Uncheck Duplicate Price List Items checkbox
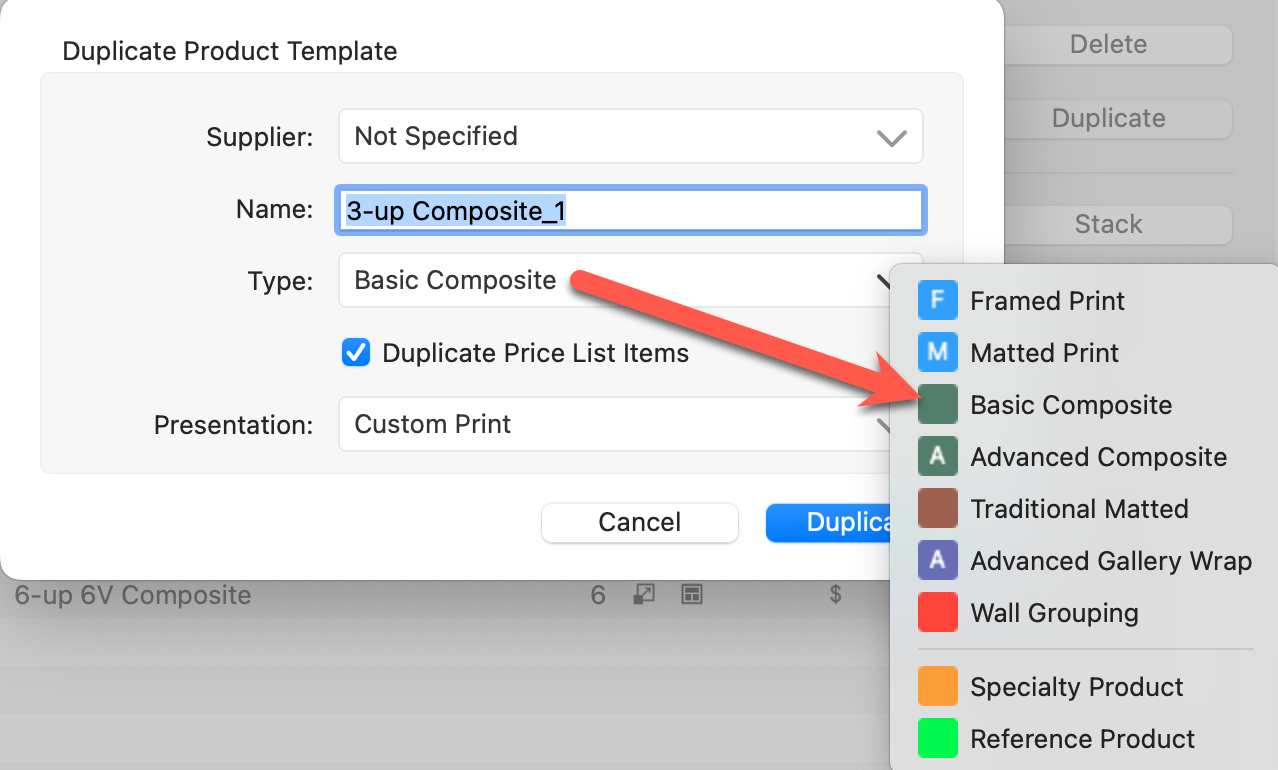This screenshot has width=1278, height=770. click(356, 353)
